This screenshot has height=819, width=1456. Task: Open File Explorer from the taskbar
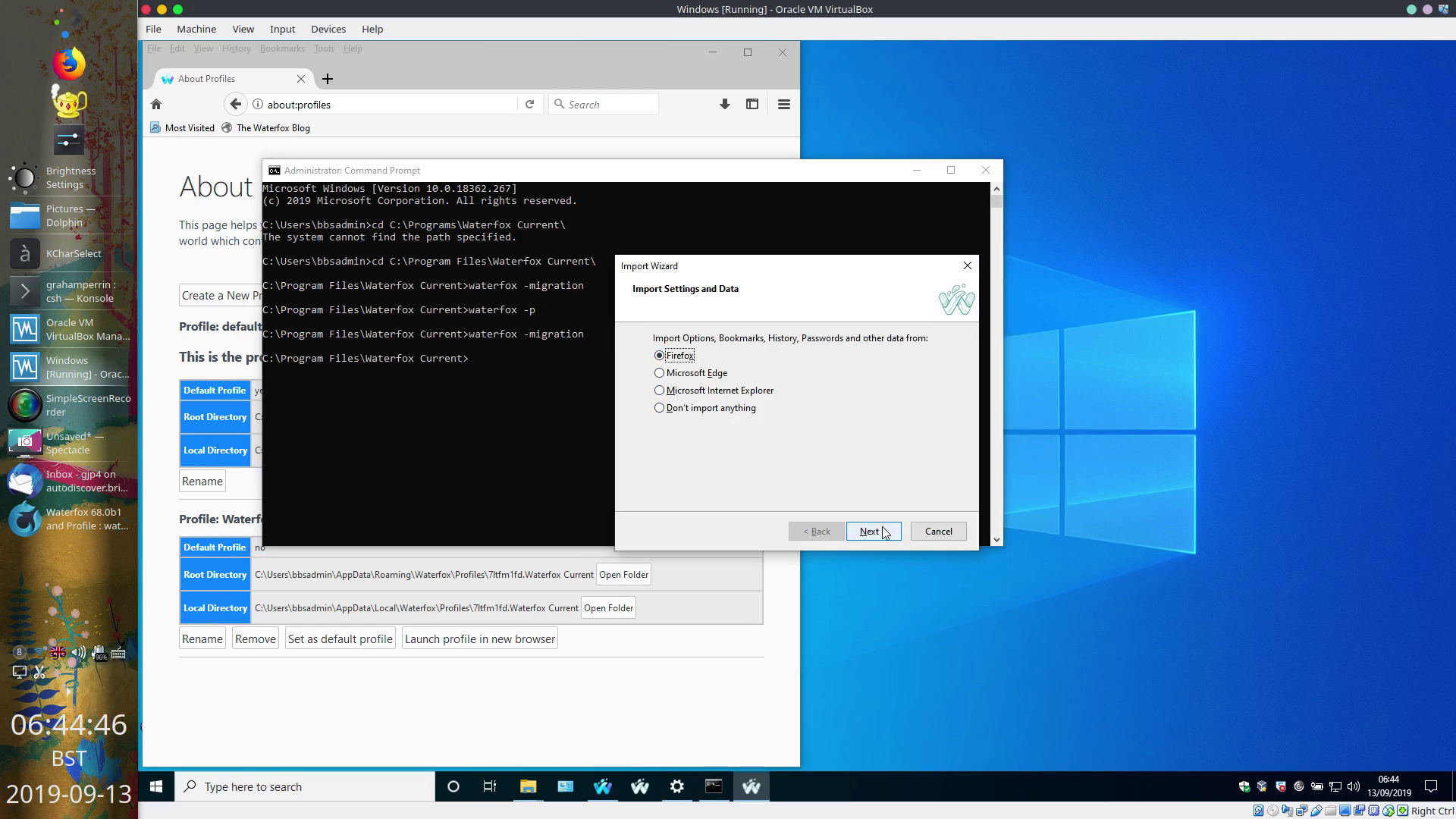tap(528, 786)
